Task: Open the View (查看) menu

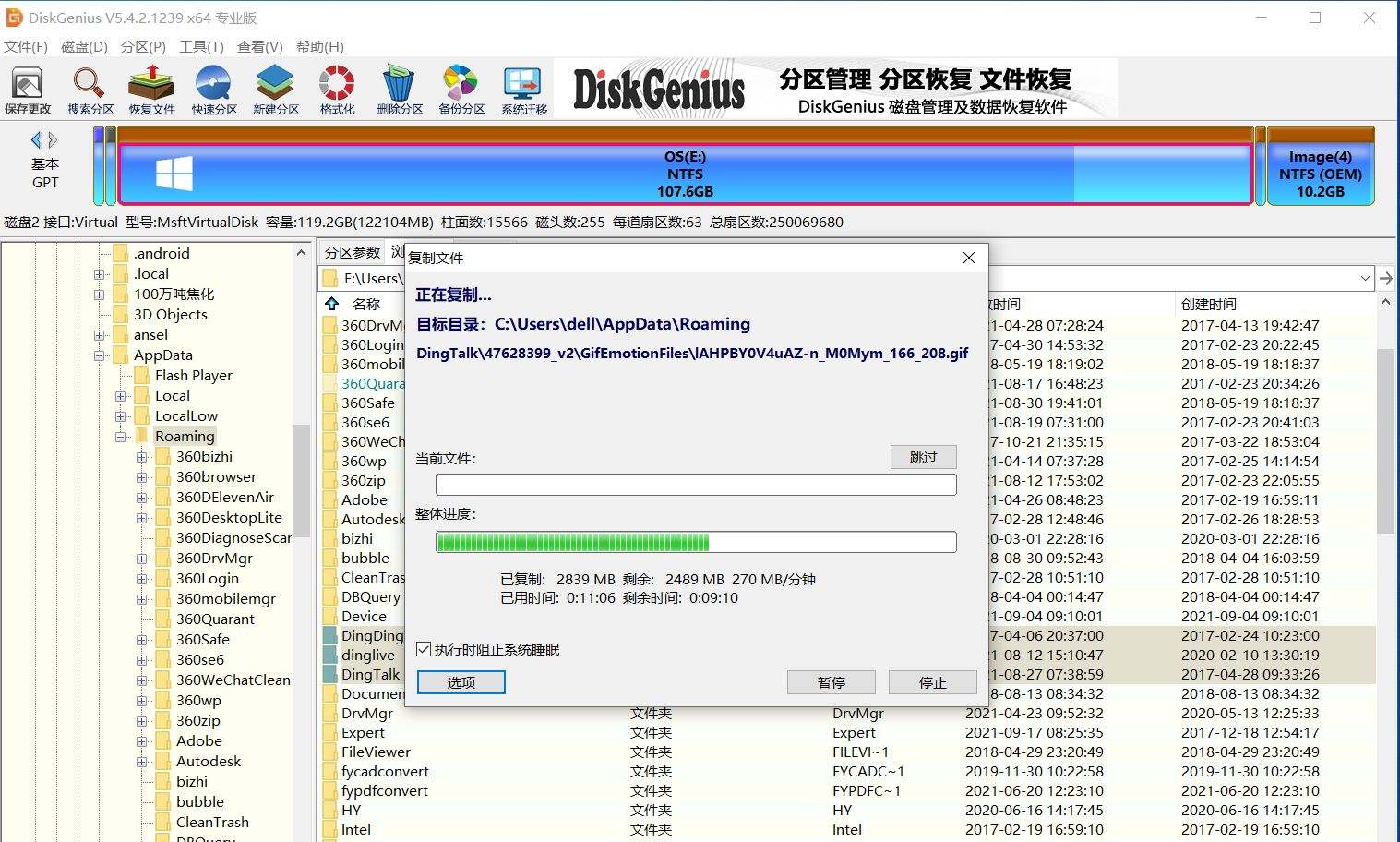Action: 260,46
